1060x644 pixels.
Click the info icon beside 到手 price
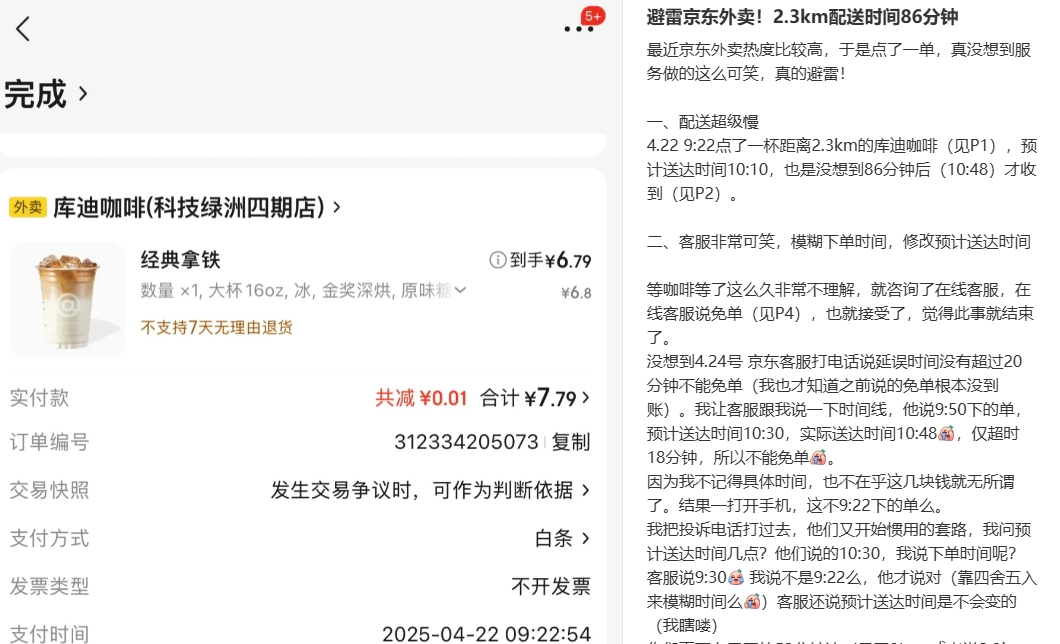(x=497, y=261)
